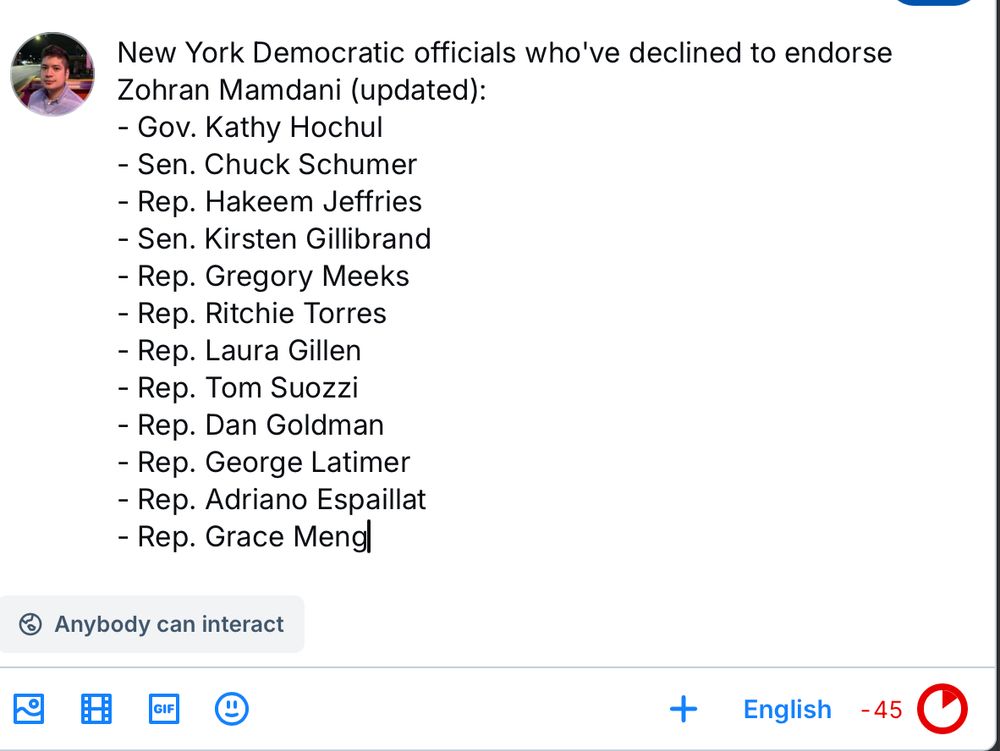Screen dimensions: 1000x751
Task: Click into the Sen. Chuck Schumer line
Action: click(x=267, y=164)
